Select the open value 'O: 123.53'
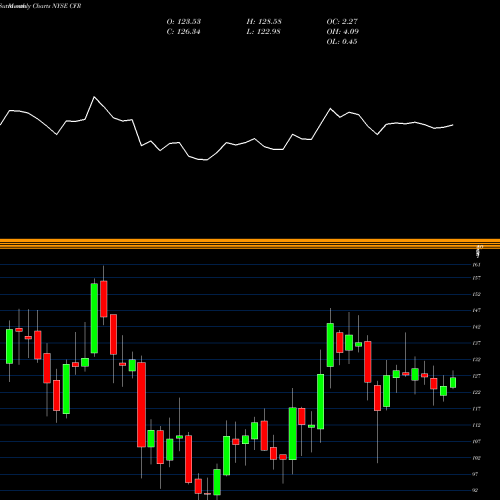The height and width of the screenshot is (500, 500). pos(184,22)
